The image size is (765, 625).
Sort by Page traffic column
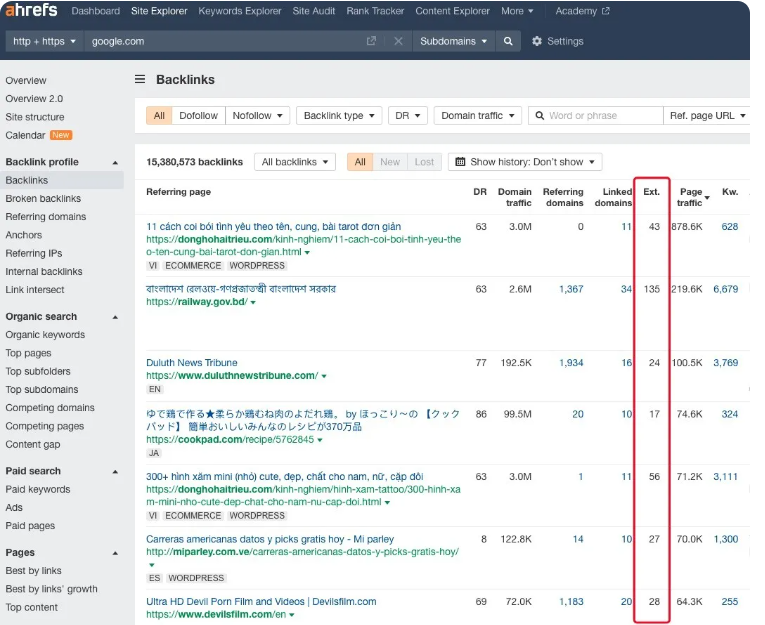click(x=690, y=196)
